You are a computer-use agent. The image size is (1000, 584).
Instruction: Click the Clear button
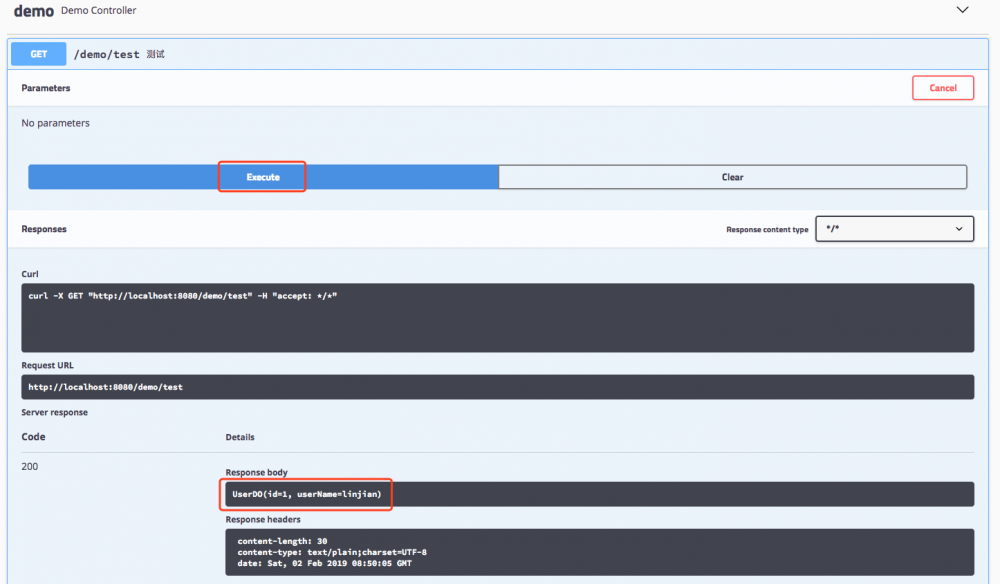click(732, 176)
